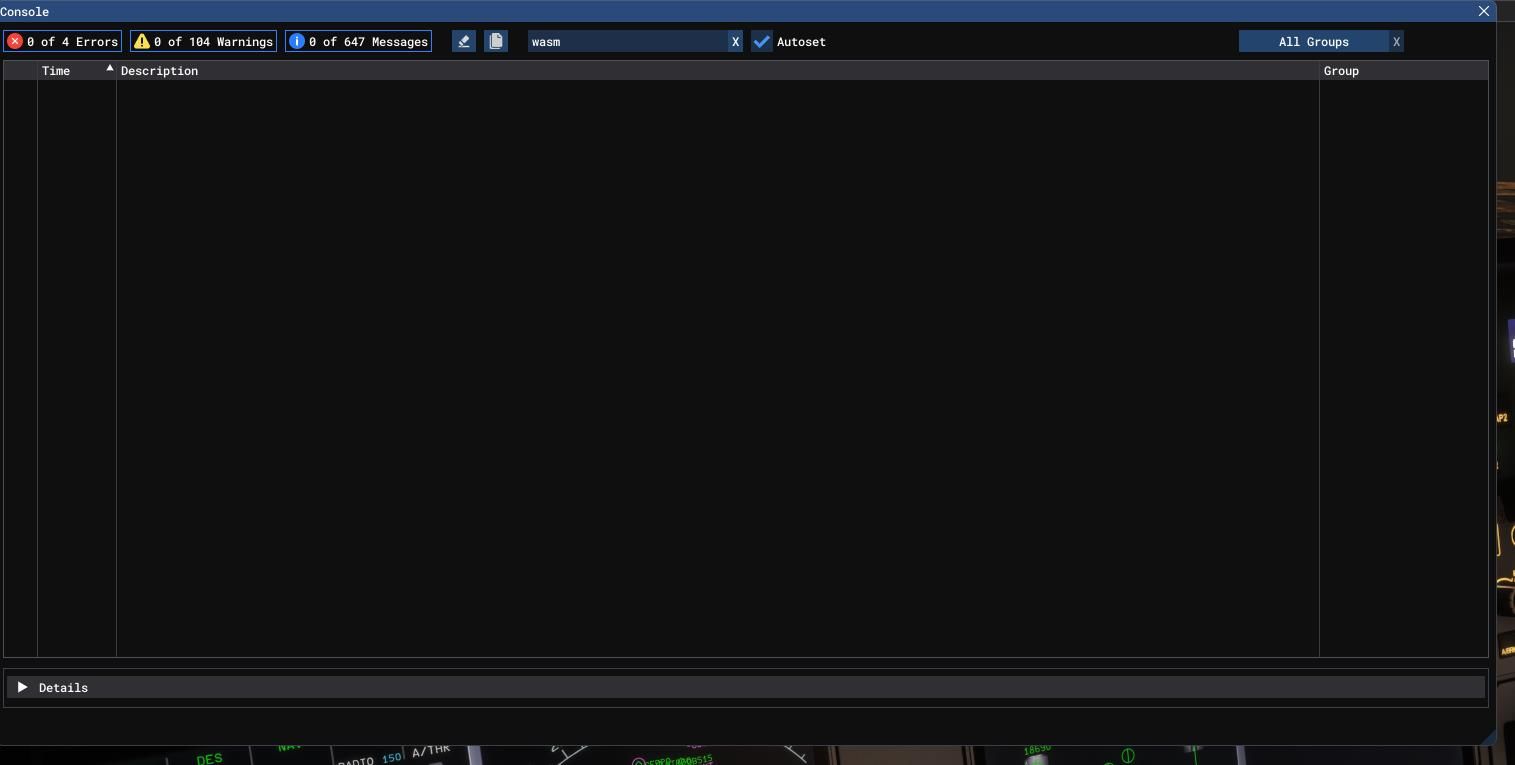Toggle the blue Messages filter button
1515x765 pixels.
click(358, 41)
